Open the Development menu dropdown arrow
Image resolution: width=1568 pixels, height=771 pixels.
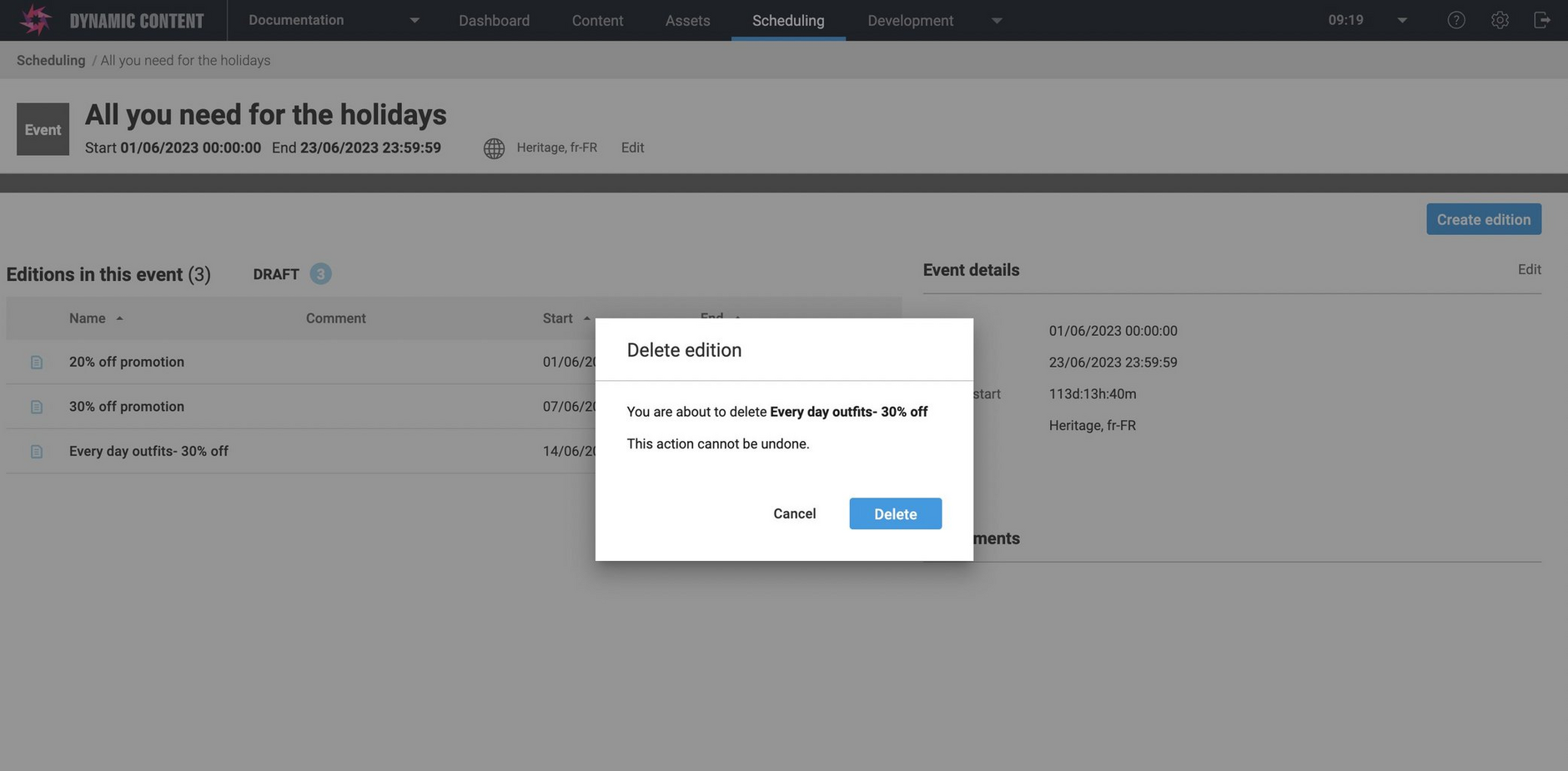pyautogui.click(x=996, y=21)
